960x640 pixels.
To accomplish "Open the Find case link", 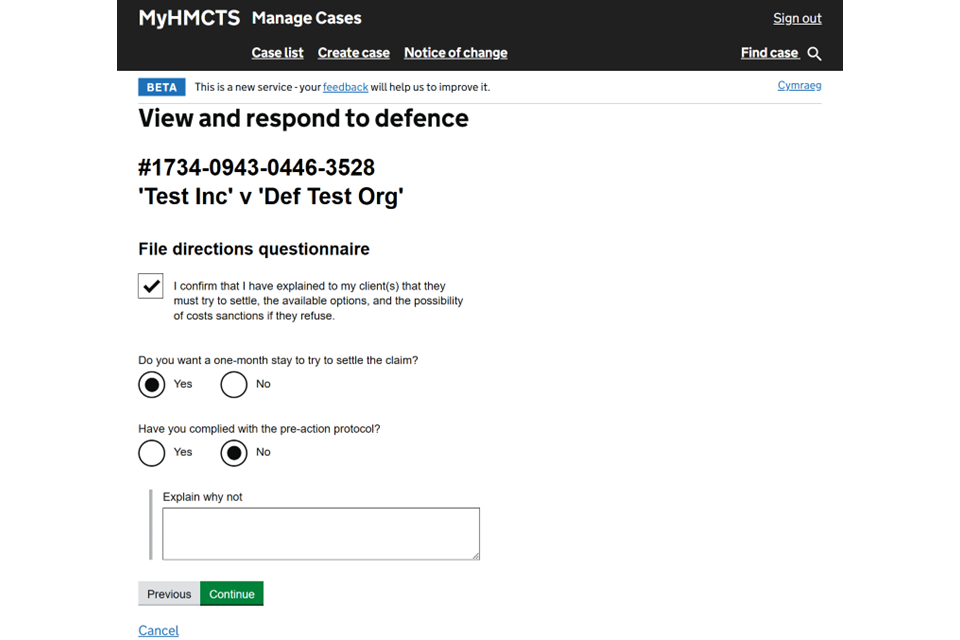I will (x=769, y=53).
